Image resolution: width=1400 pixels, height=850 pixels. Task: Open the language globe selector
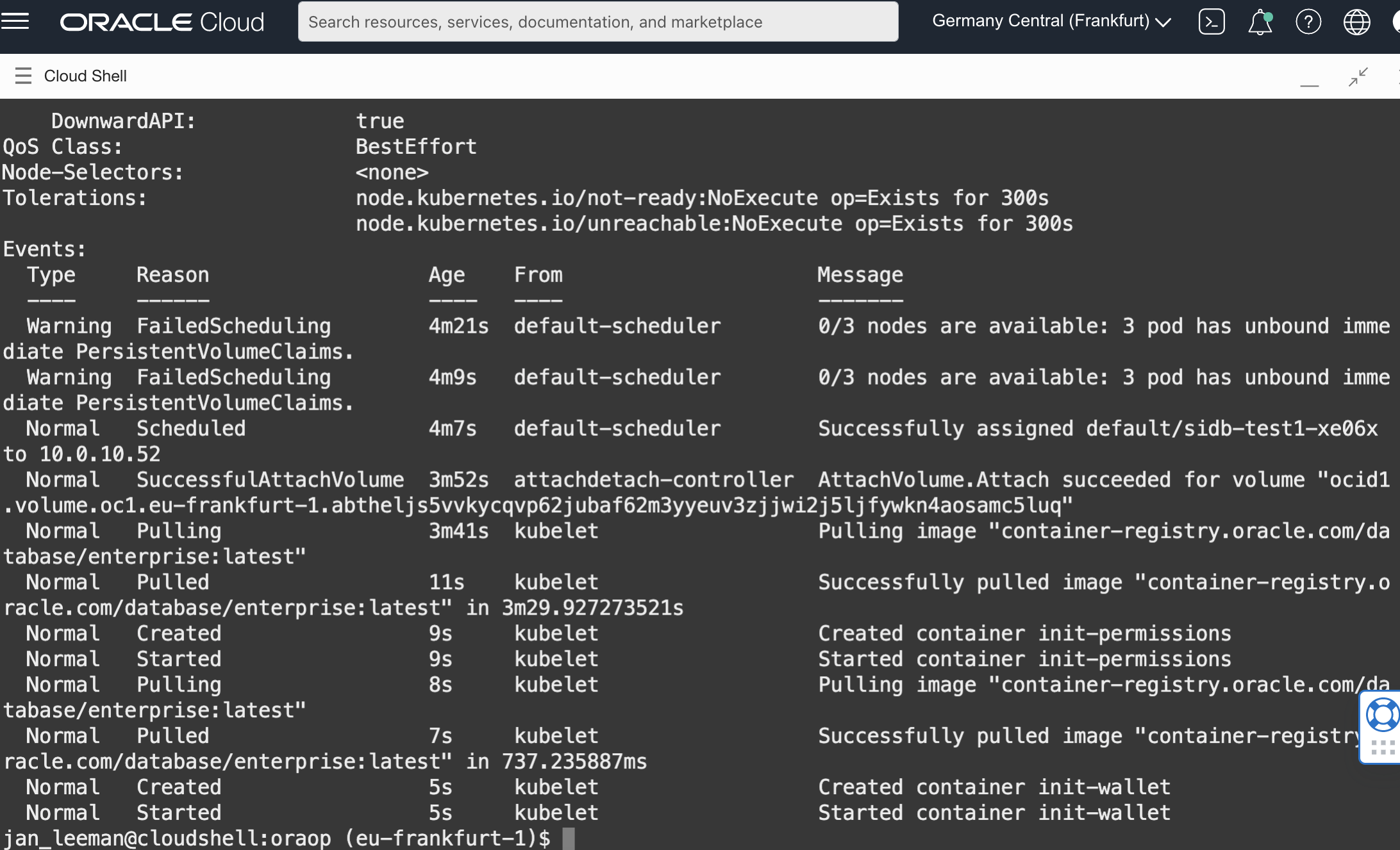[1356, 22]
